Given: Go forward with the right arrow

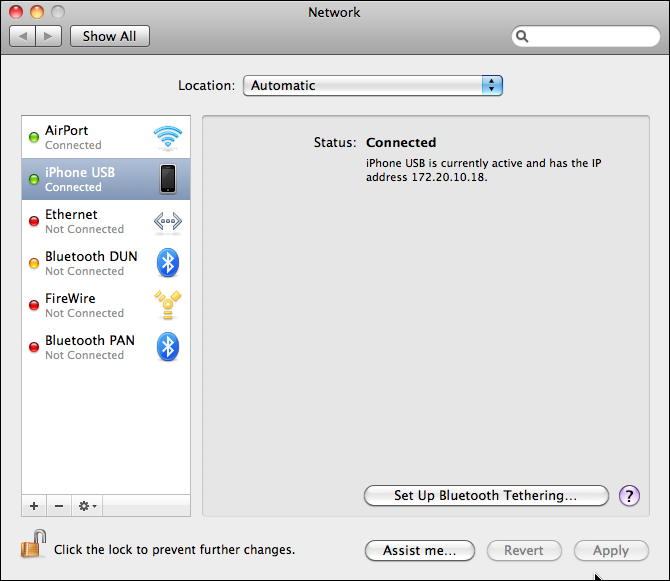Looking at the screenshot, I should 49,36.
